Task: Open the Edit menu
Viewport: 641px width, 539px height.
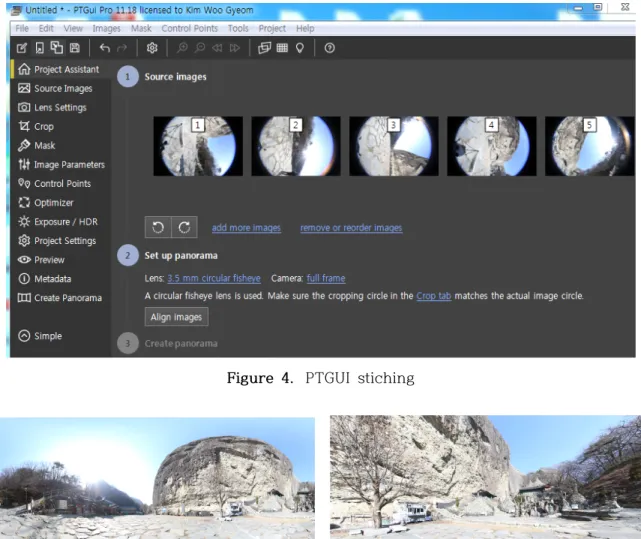Action: [x=46, y=28]
